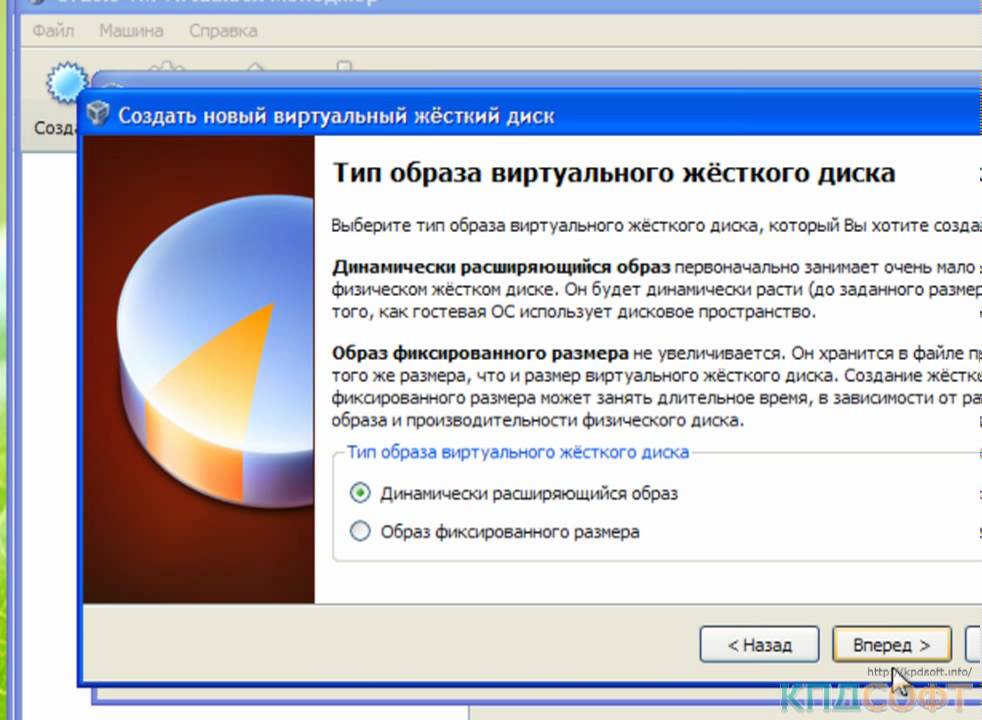Screen dimensions: 982x720
Task: Click the "Динамически расширяющийся образ" option label
Action: pos(529,494)
